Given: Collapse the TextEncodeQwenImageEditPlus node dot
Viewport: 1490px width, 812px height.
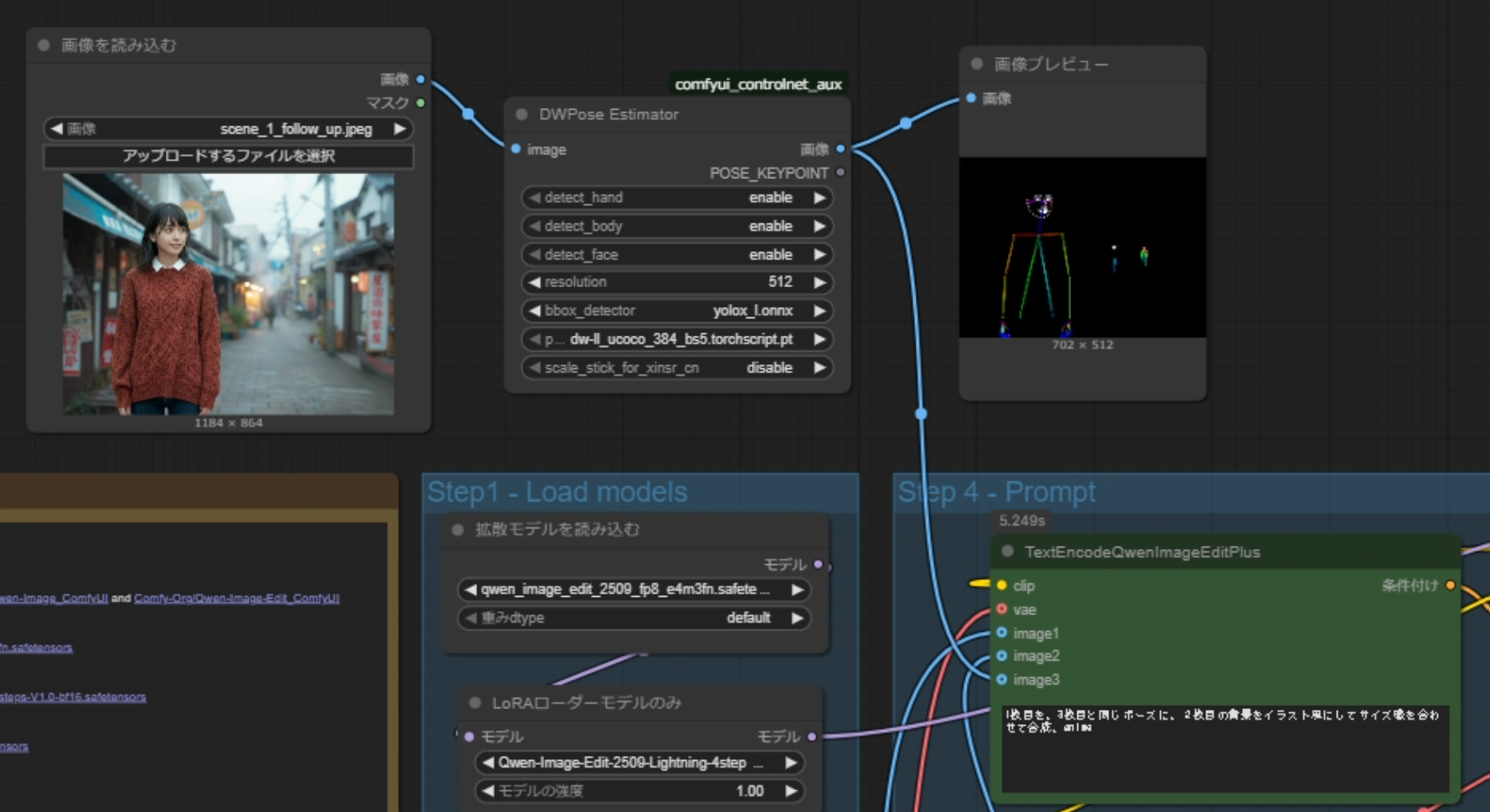Looking at the screenshot, I should (1008, 552).
